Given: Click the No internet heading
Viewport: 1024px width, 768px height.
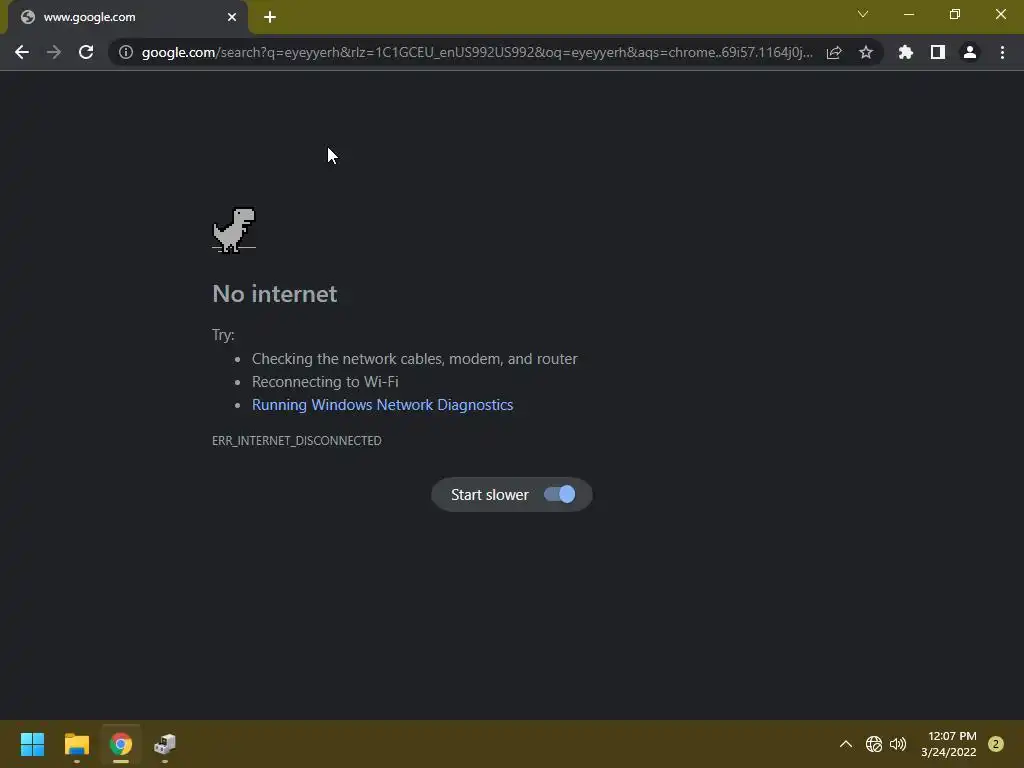Looking at the screenshot, I should [x=275, y=294].
